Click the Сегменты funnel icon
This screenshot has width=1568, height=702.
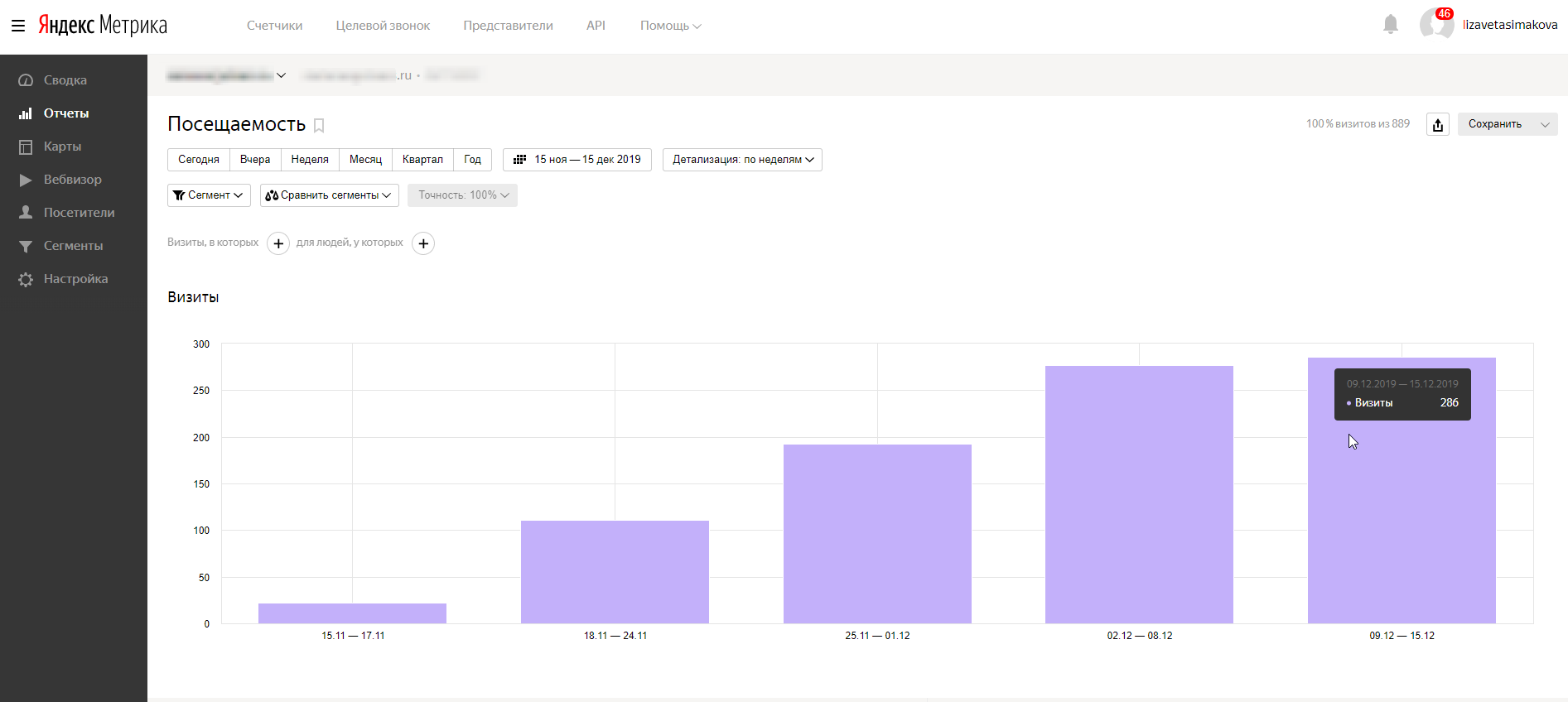(26, 246)
